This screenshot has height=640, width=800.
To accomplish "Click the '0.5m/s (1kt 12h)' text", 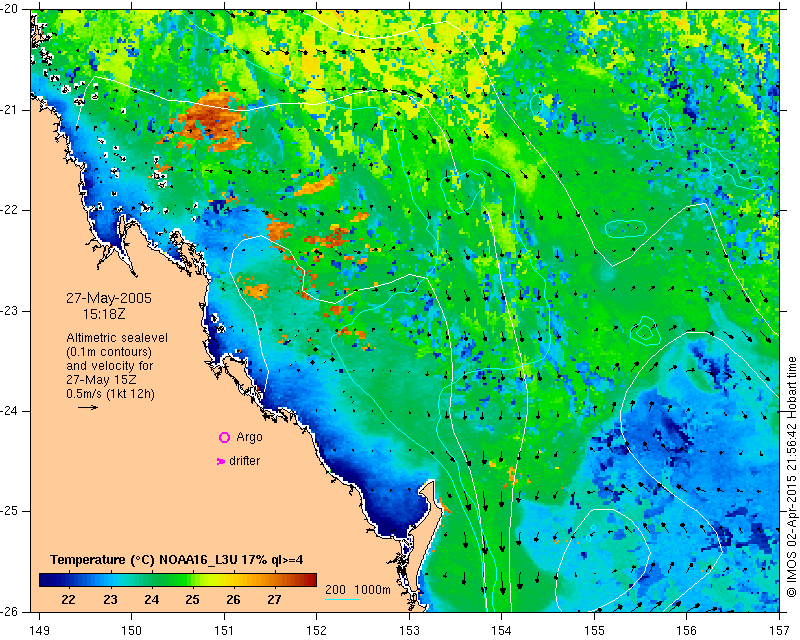I will pyautogui.click(x=110, y=394).
